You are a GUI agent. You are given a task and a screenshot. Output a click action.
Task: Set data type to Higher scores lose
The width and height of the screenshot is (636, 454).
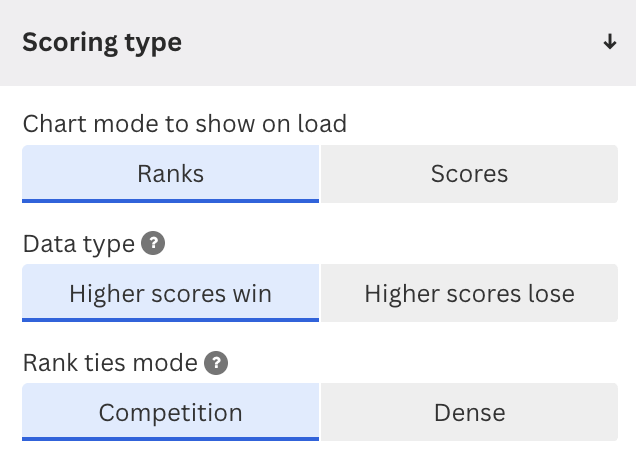[x=469, y=293]
